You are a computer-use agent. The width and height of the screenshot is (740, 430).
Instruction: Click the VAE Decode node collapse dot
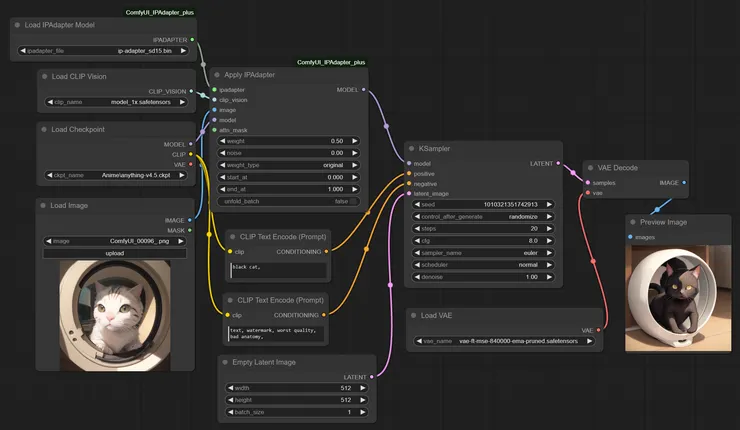coord(592,168)
